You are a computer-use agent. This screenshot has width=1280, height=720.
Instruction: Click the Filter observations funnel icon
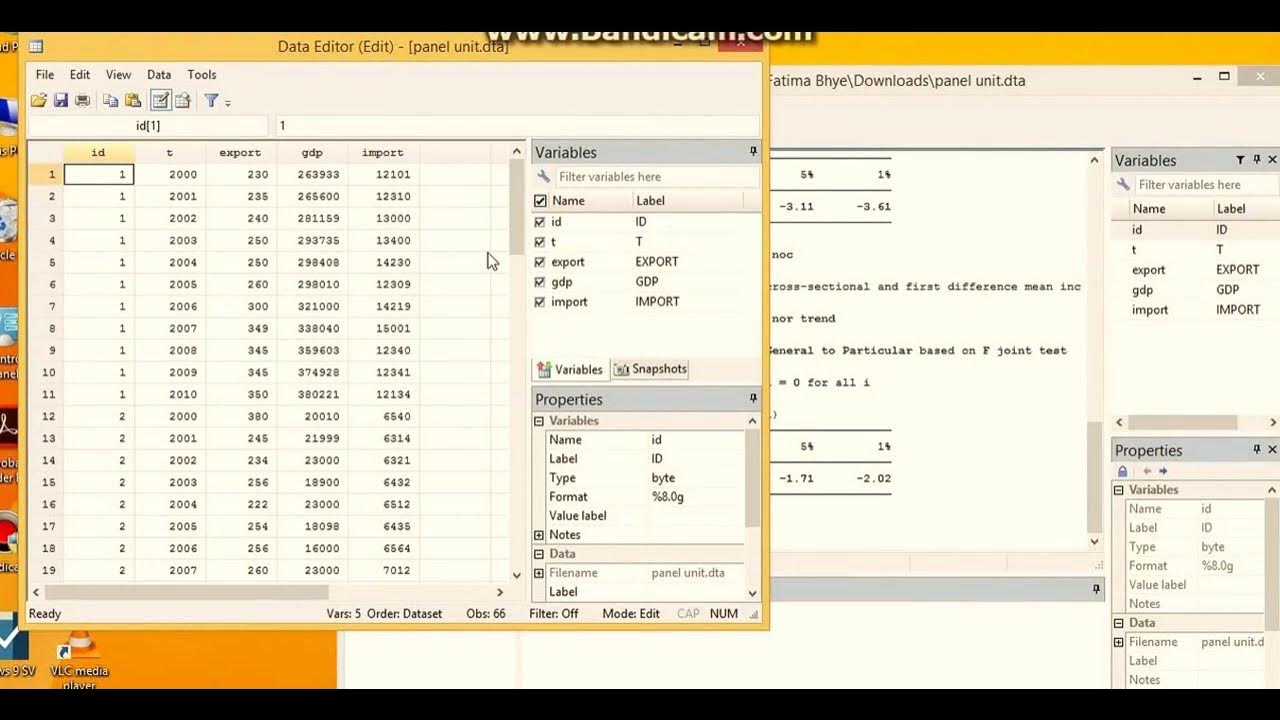point(211,101)
